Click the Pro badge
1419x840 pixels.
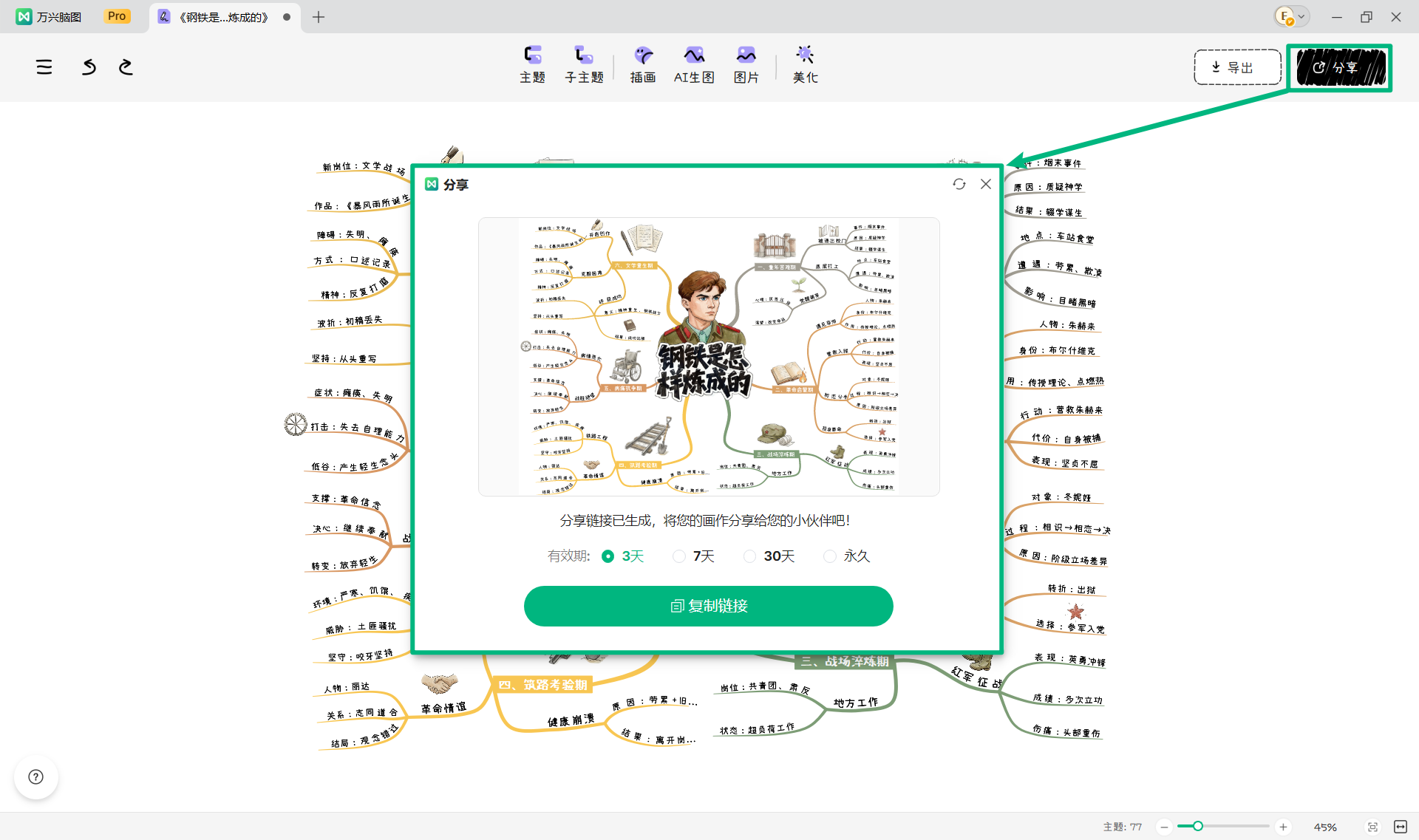(x=117, y=16)
